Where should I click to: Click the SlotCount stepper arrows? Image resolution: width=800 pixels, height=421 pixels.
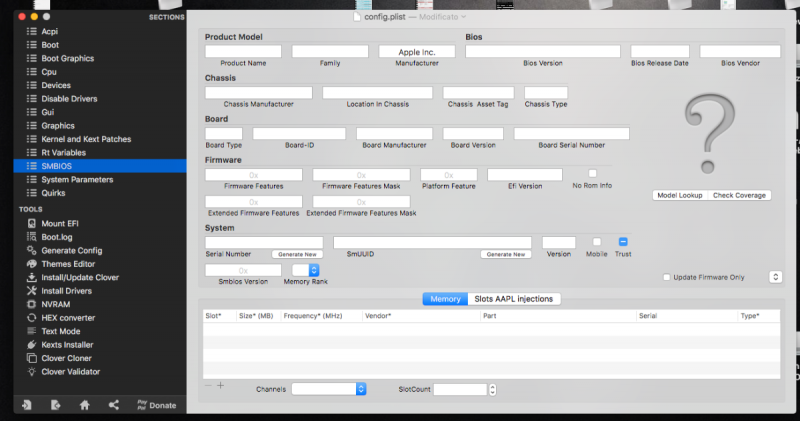click(x=492, y=389)
